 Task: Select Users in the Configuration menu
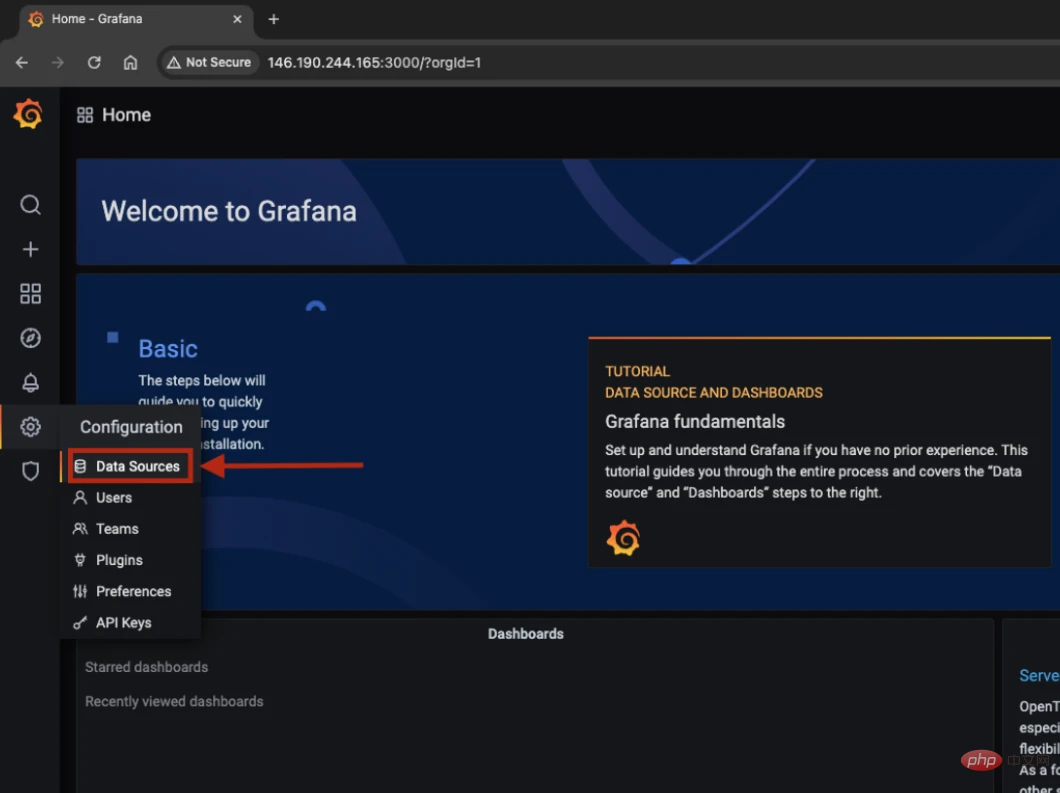(x=112, y=497)
